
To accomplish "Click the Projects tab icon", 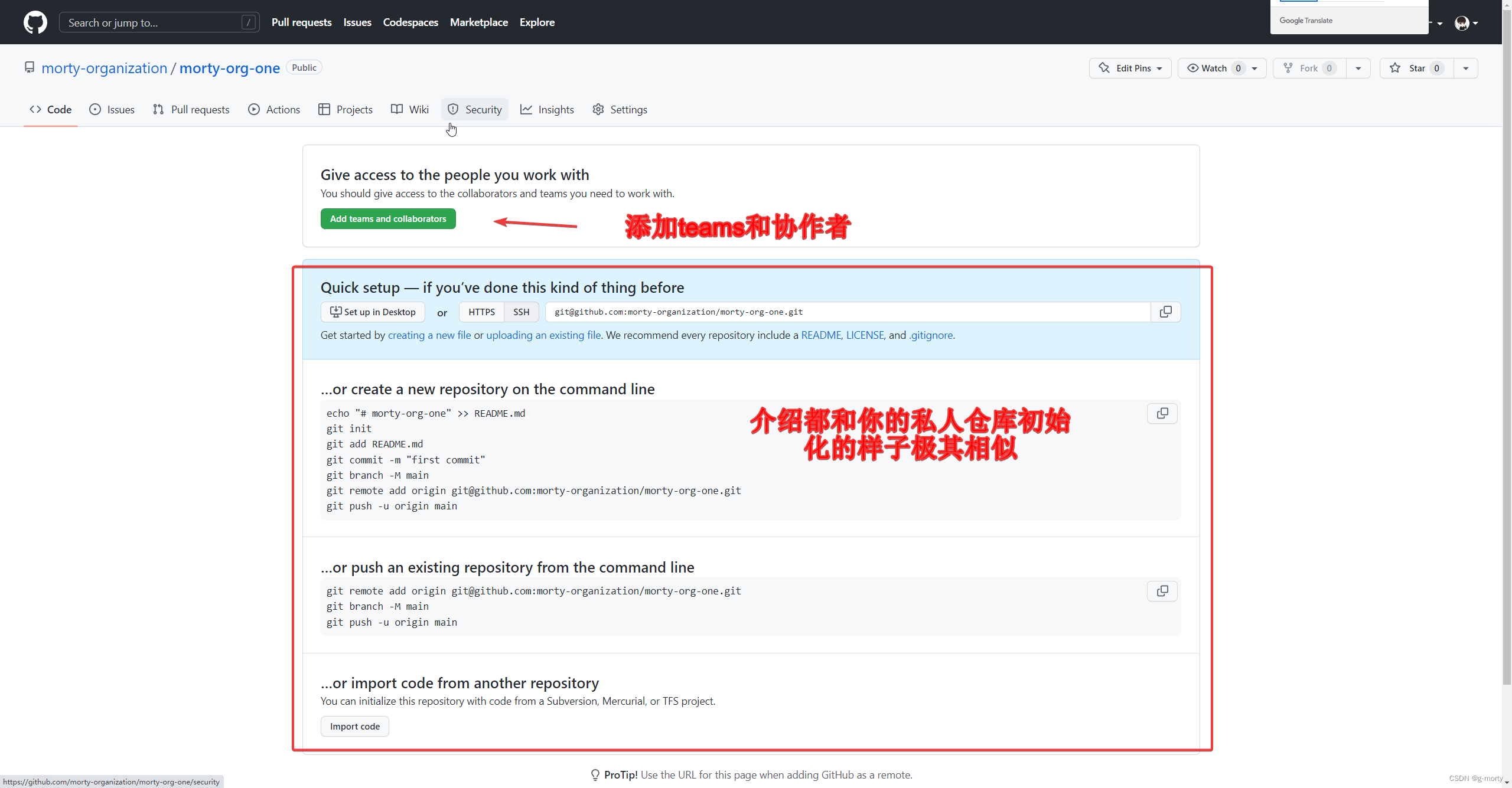I will click(x=325, y=109).
